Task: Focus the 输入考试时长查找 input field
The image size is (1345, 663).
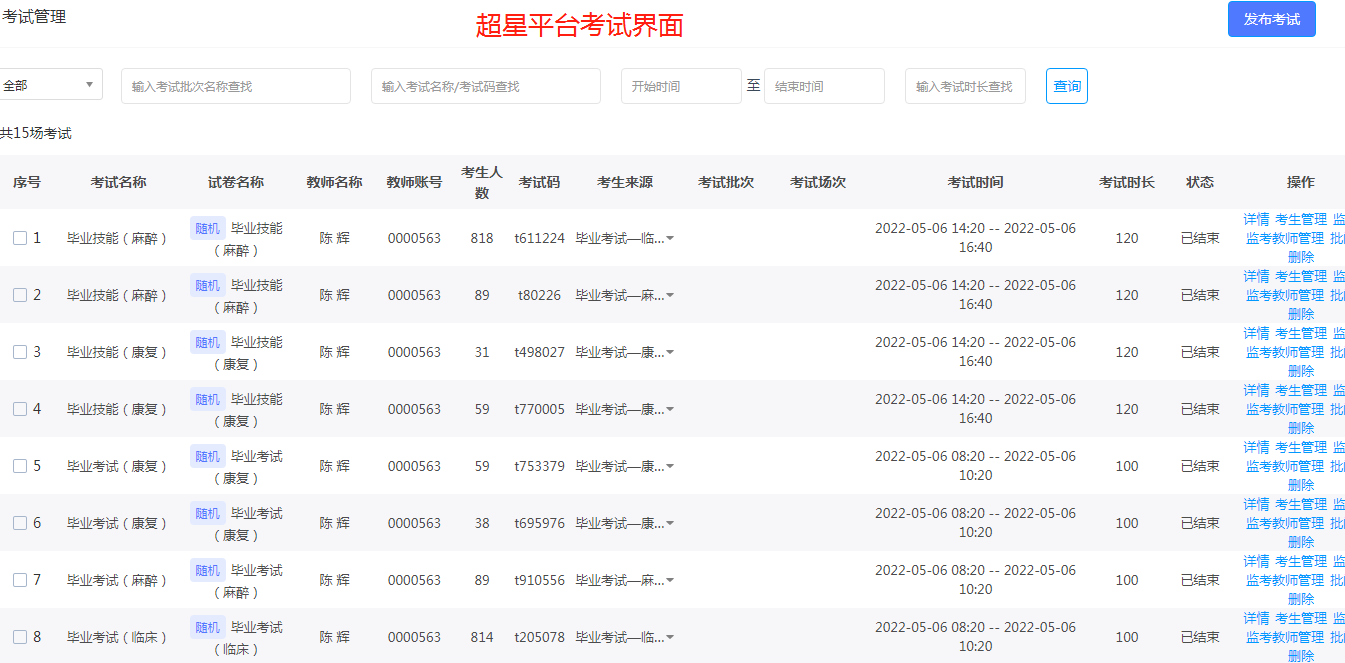Action: 965,86
